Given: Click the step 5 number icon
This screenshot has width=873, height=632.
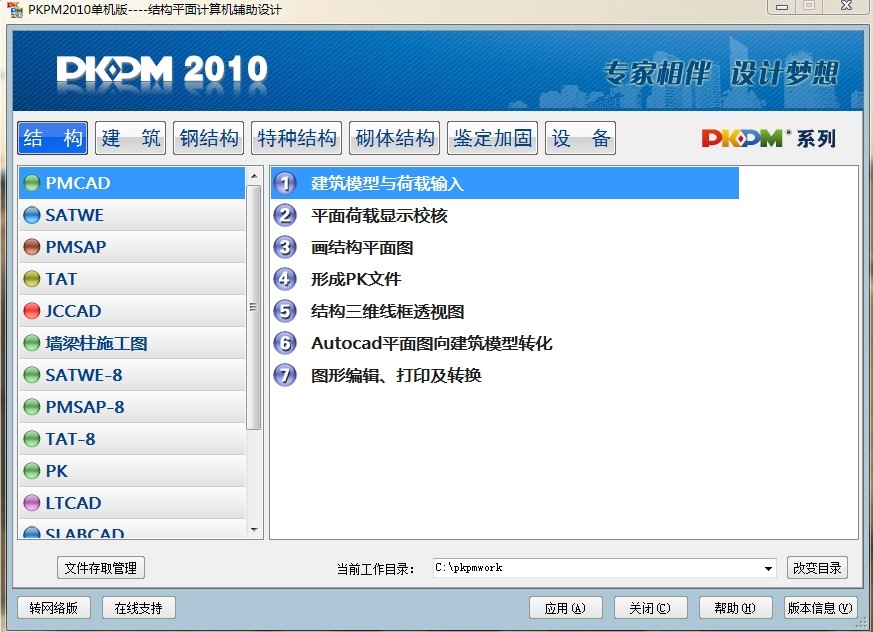Looking at the screenshot, I should [285, 311].
